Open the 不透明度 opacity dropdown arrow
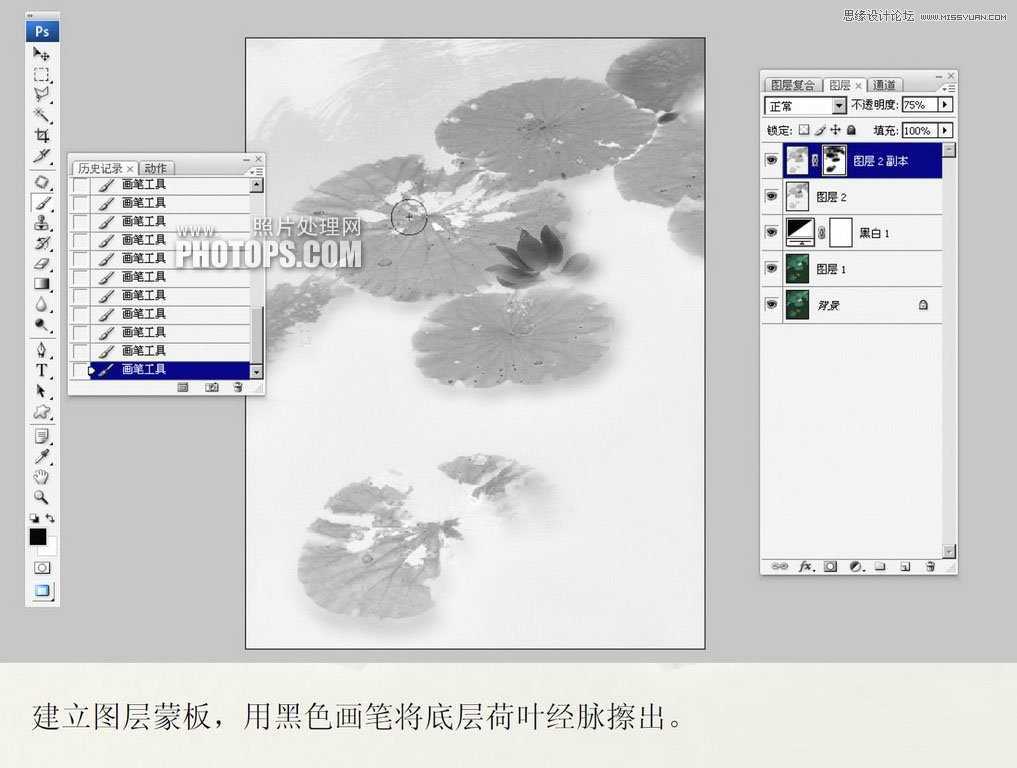The width and height of the screenshot is (1017, 768). tap(944, 105)
